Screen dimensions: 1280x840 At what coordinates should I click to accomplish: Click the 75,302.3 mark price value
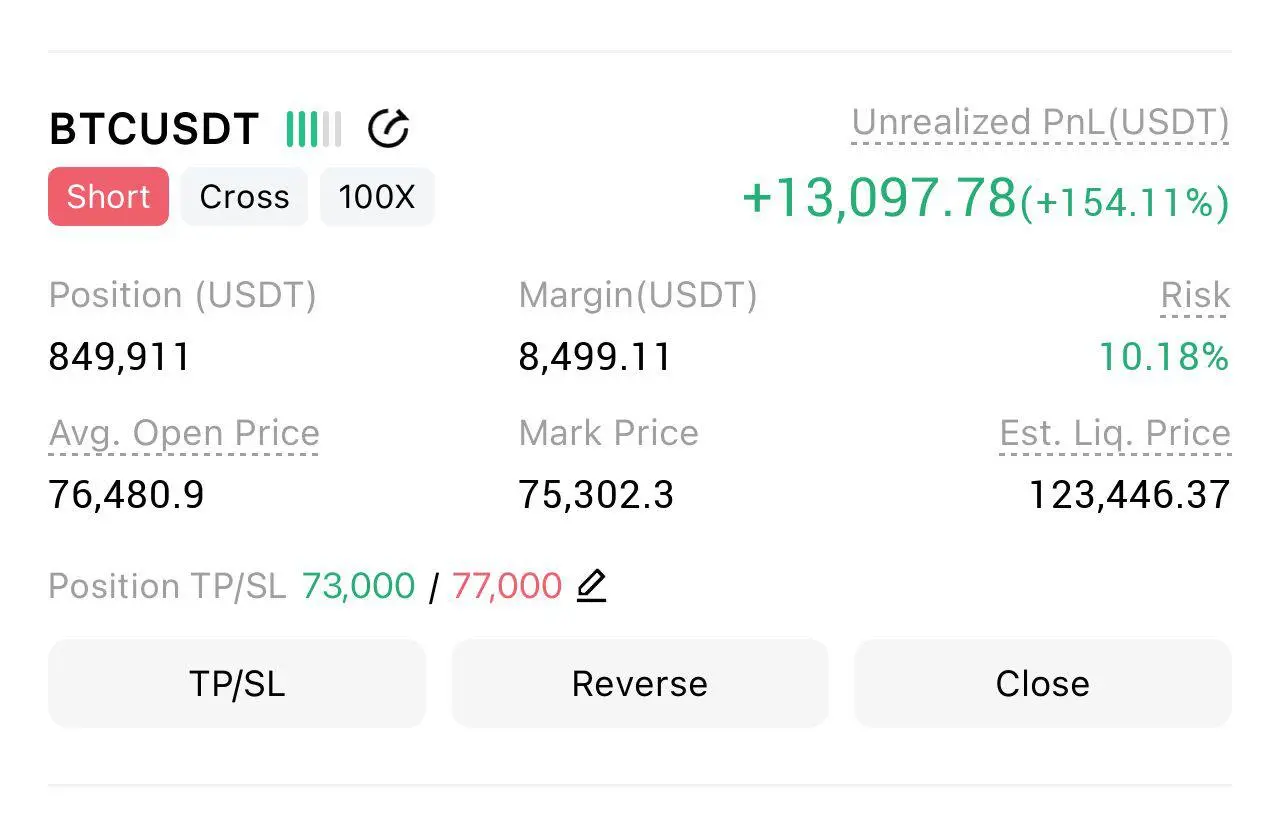pyautogui.click(x=596, y=495)
